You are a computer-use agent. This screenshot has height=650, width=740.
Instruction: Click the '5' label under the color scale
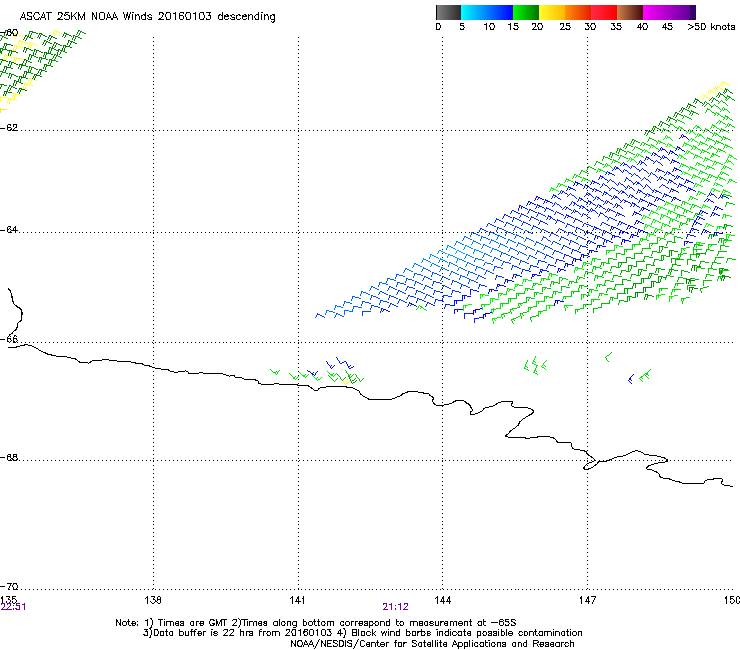tap(462, 27)
